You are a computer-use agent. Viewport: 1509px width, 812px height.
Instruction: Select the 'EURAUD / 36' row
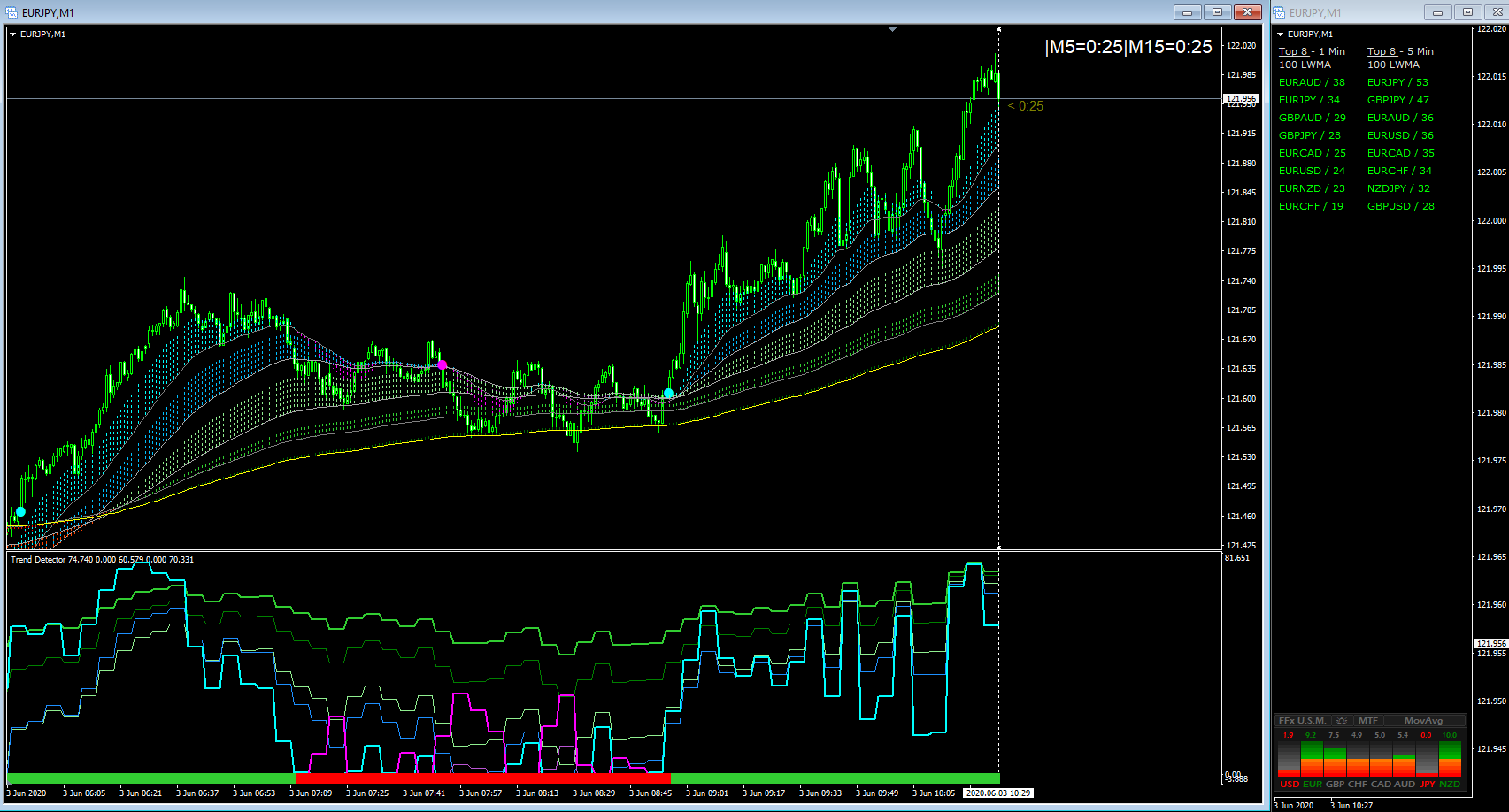pyautogui.click(x=1400, y=118)
